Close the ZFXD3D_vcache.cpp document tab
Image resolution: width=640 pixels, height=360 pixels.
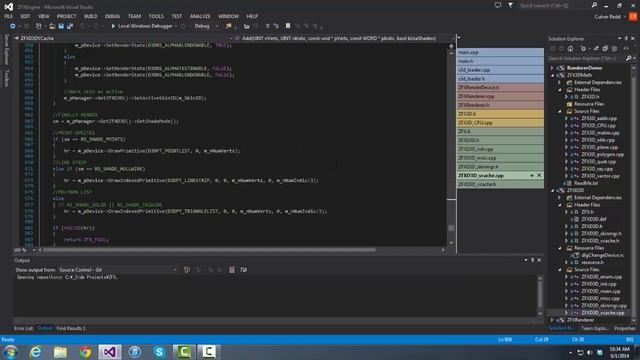(x=539, y=176)
